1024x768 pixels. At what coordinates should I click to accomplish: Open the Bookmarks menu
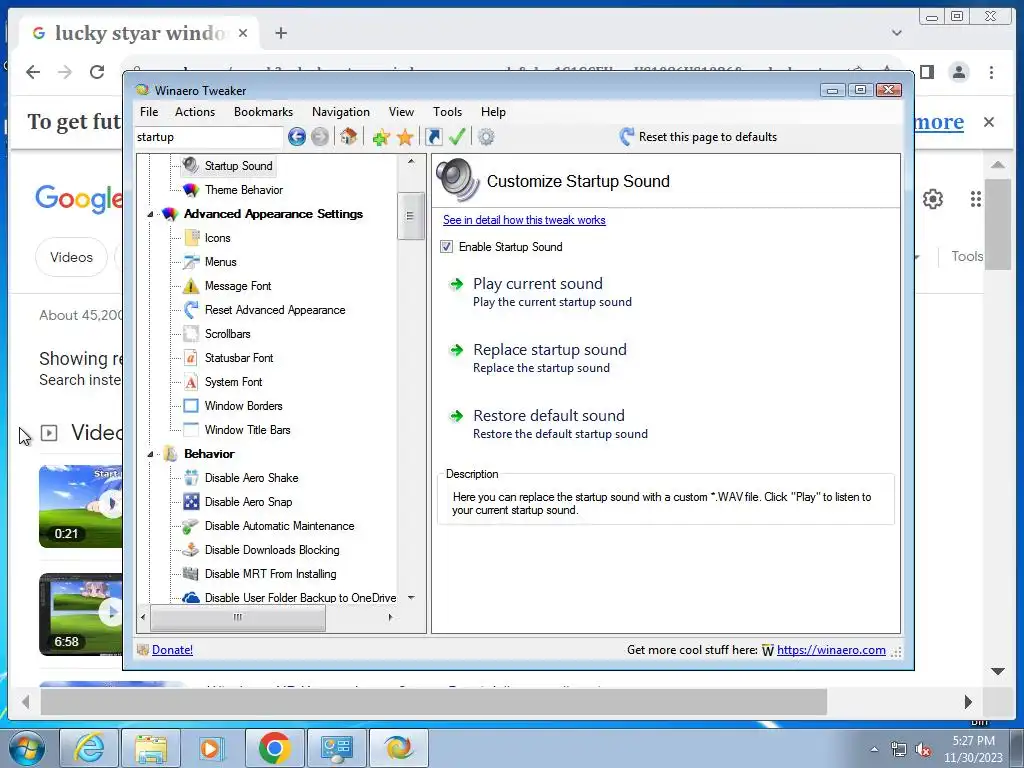pos(263,112)
